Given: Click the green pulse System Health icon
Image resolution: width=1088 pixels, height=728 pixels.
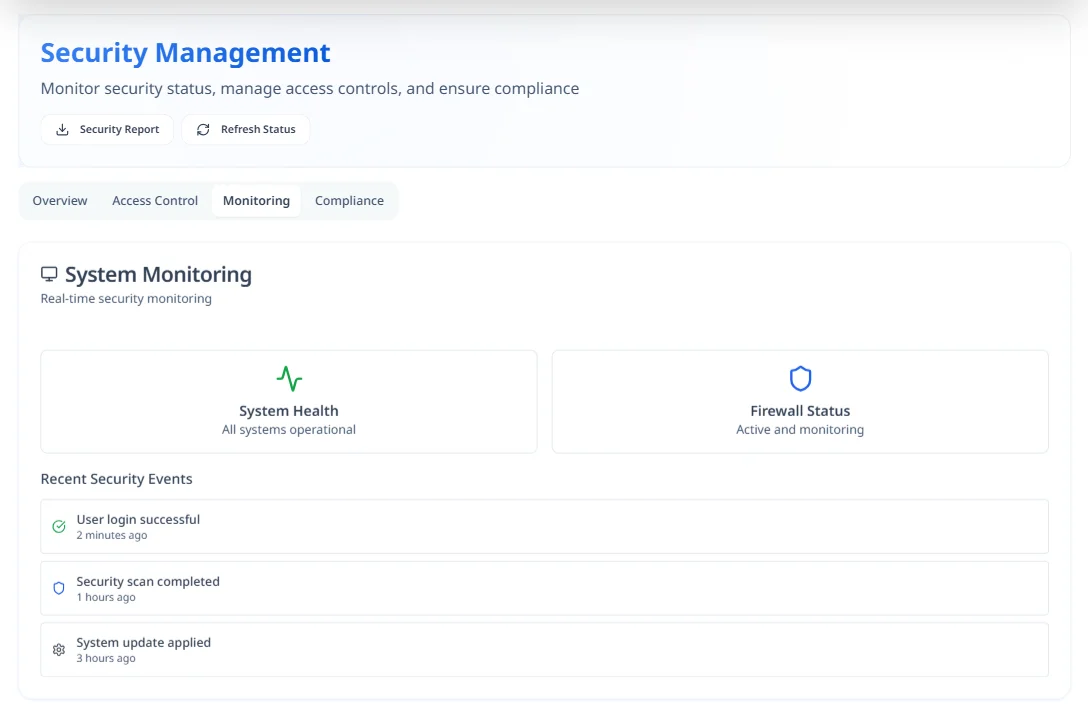Looking at the screenshot, I should [289, 379].
